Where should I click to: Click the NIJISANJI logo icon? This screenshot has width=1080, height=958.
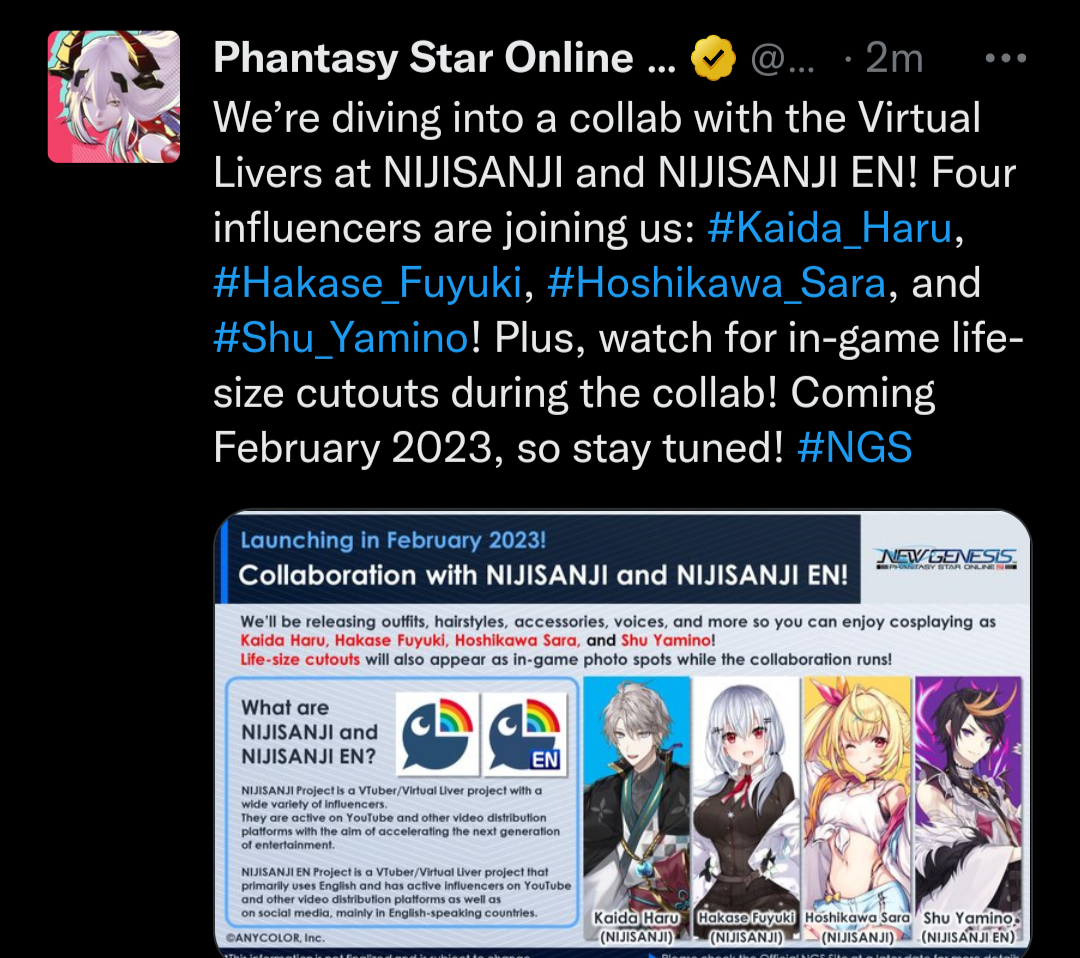click(437, 733)
